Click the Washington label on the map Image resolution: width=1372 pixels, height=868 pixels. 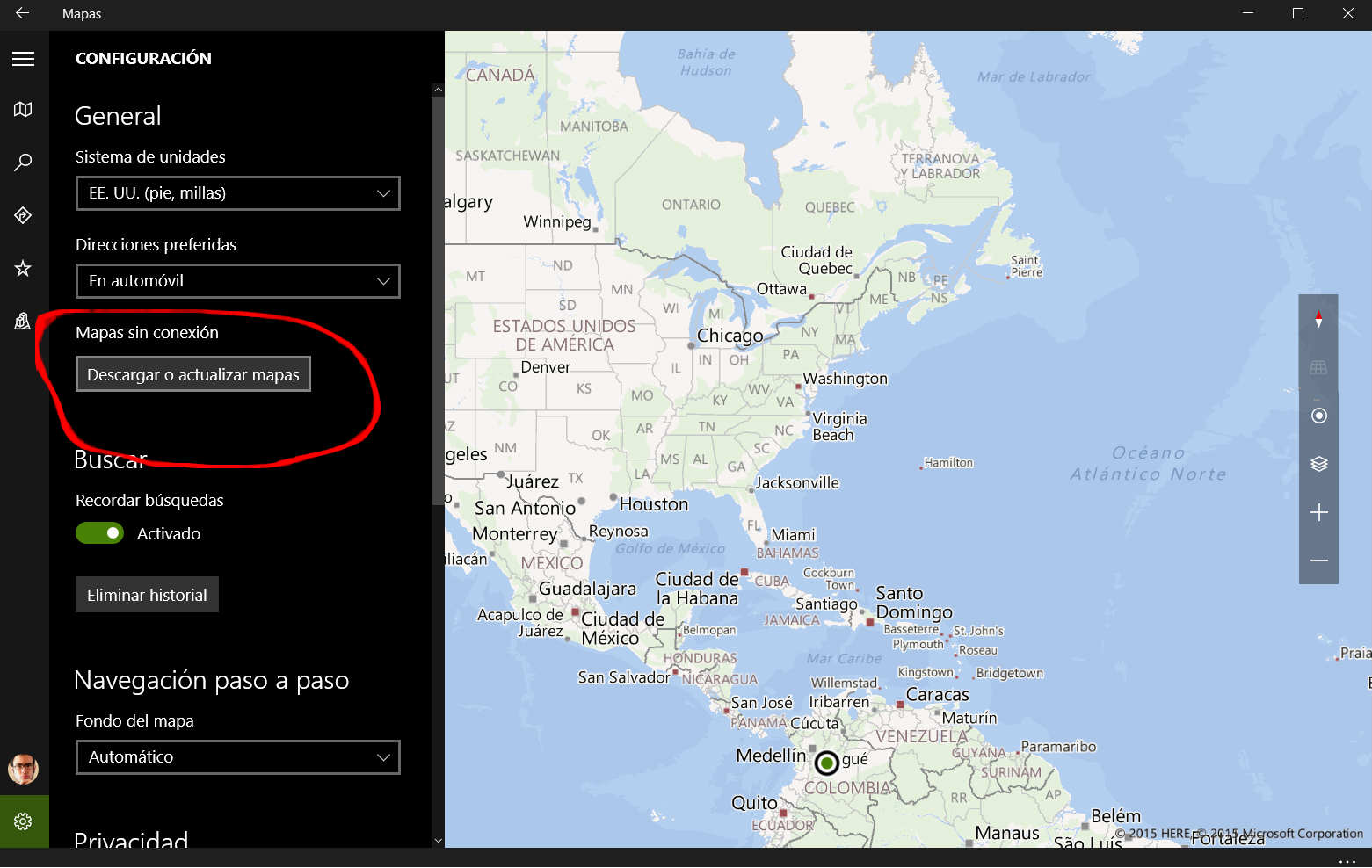(x=846, y=379)
